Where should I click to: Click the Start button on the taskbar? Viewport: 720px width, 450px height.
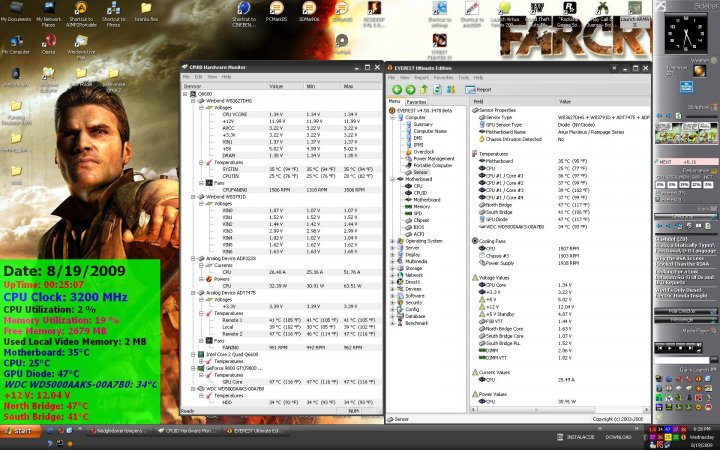(x=19, y=431)
